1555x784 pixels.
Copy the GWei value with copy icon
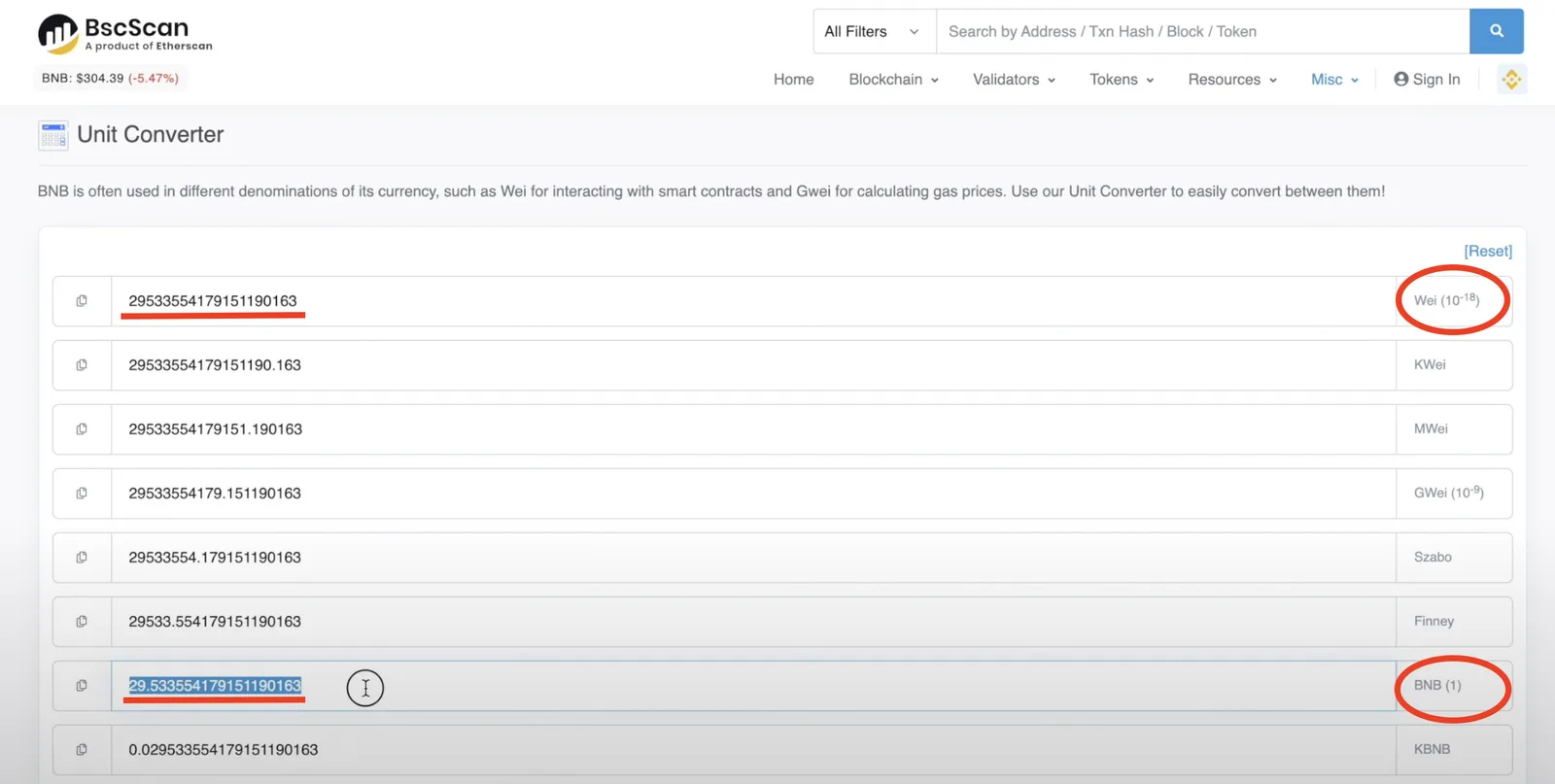click(x=82, y=494)
